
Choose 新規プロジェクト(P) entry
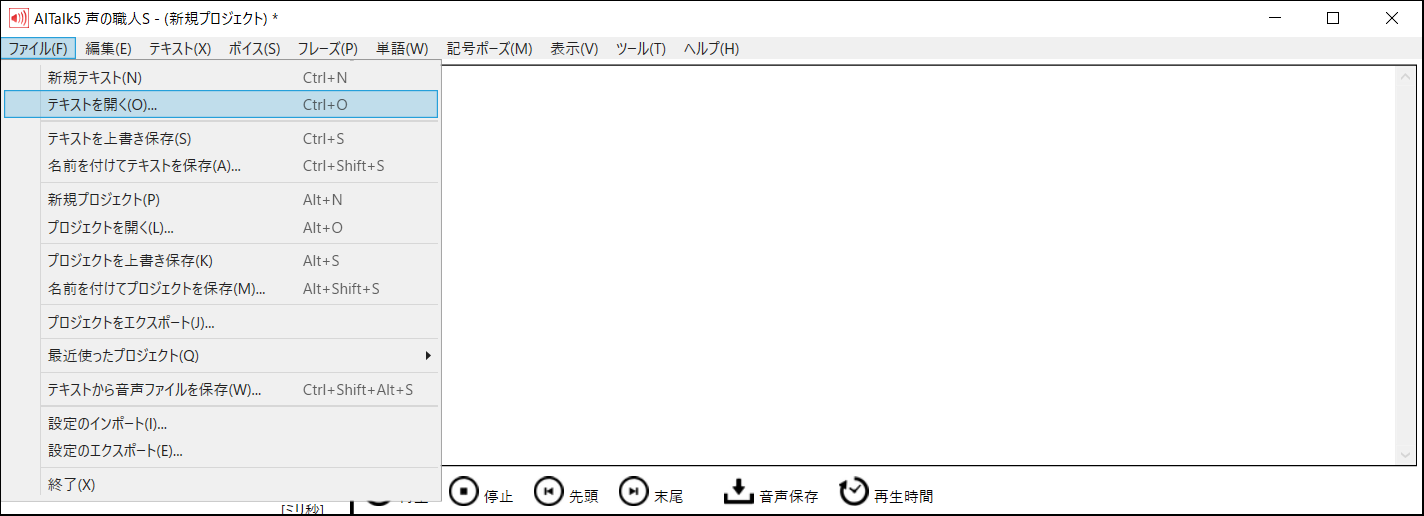click(x=221, y=200)
